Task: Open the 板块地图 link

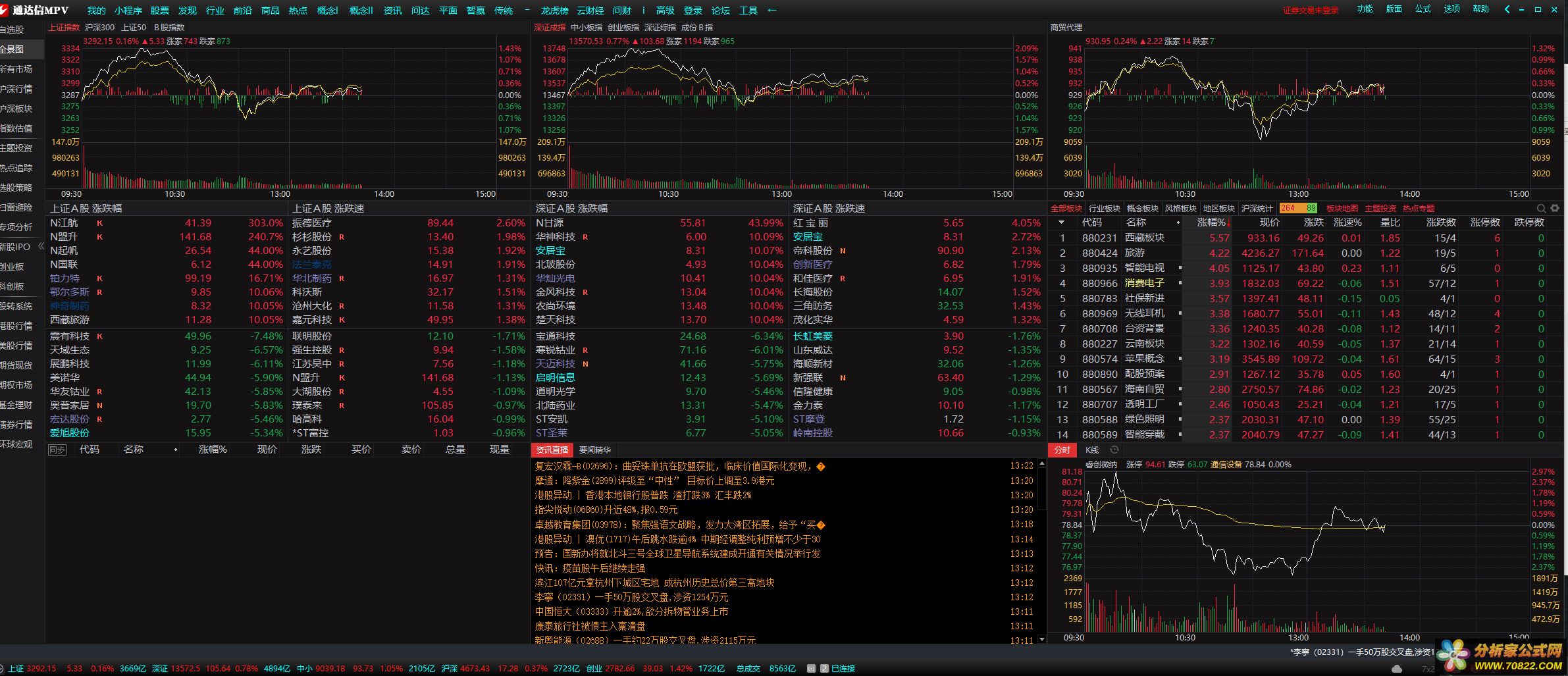Action: point(1342,208)
